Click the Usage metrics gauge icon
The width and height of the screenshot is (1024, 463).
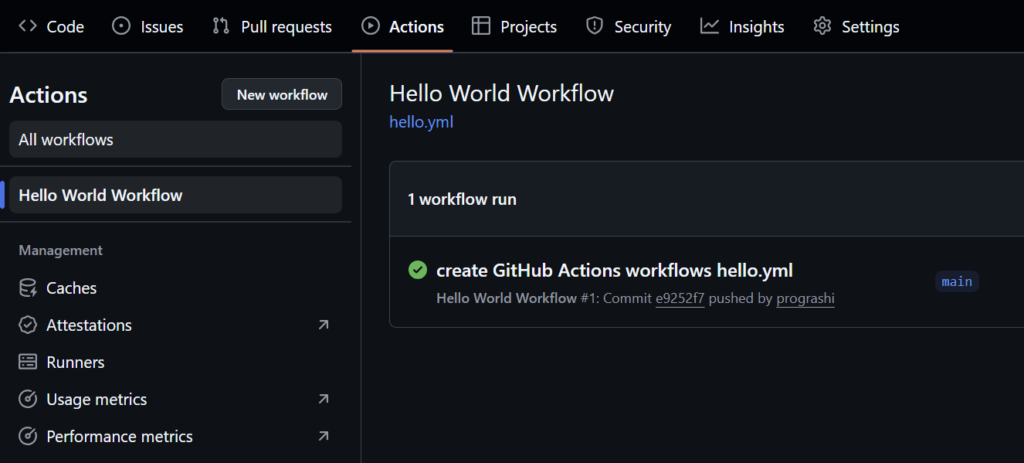click(x=28, y=400)
